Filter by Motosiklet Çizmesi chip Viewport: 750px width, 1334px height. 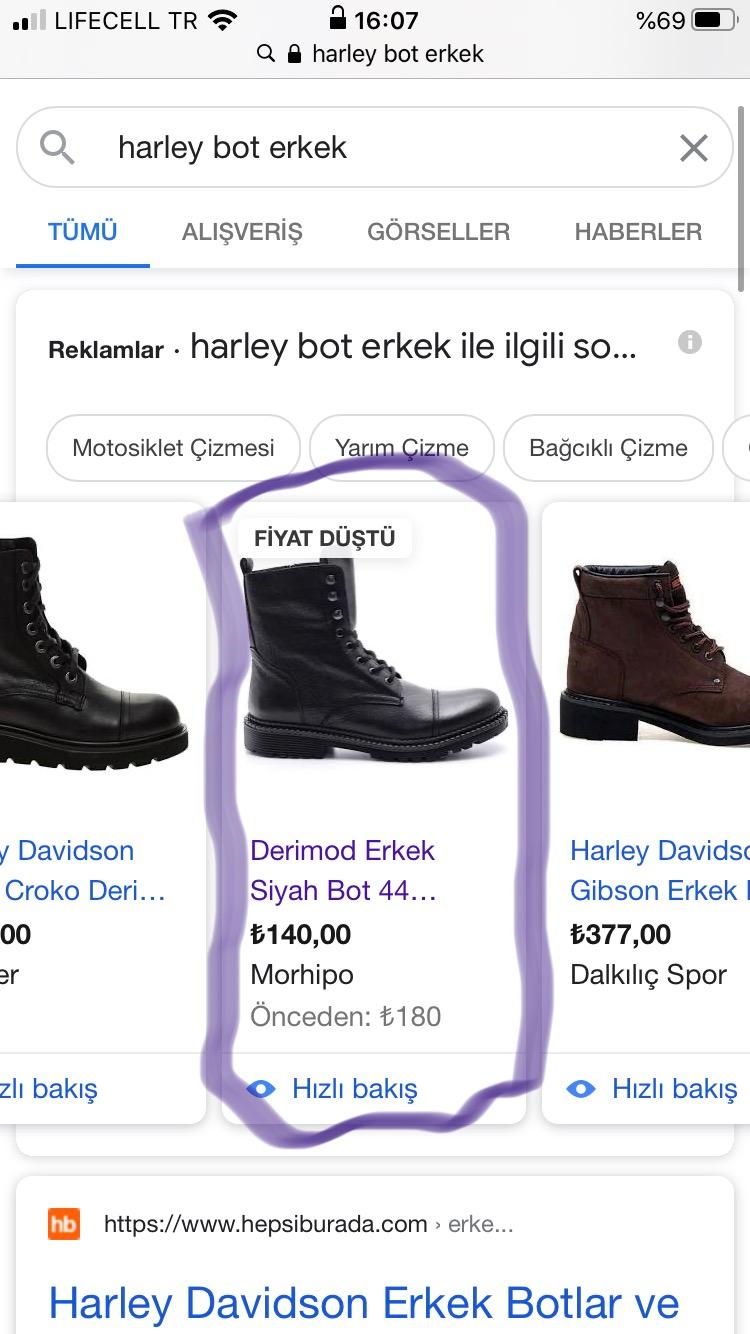tap(173, 448)
